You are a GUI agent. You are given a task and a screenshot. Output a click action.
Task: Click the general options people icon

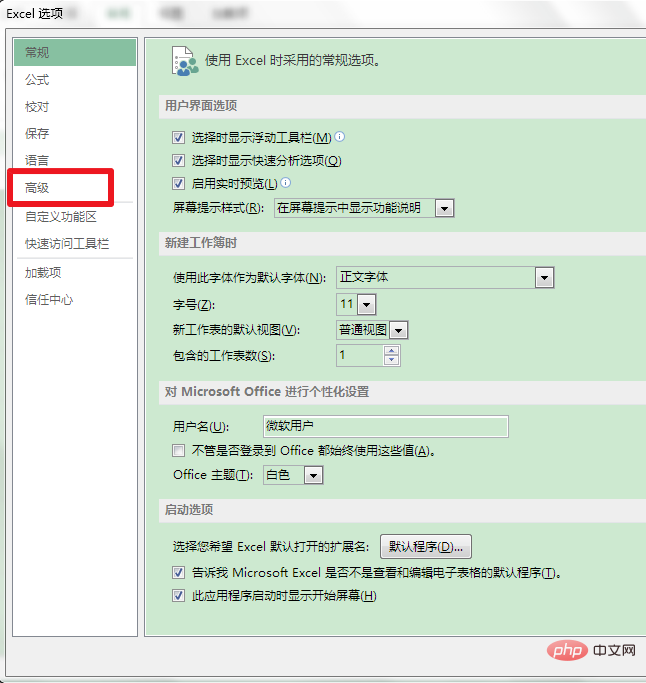click(x=185, y=61)
